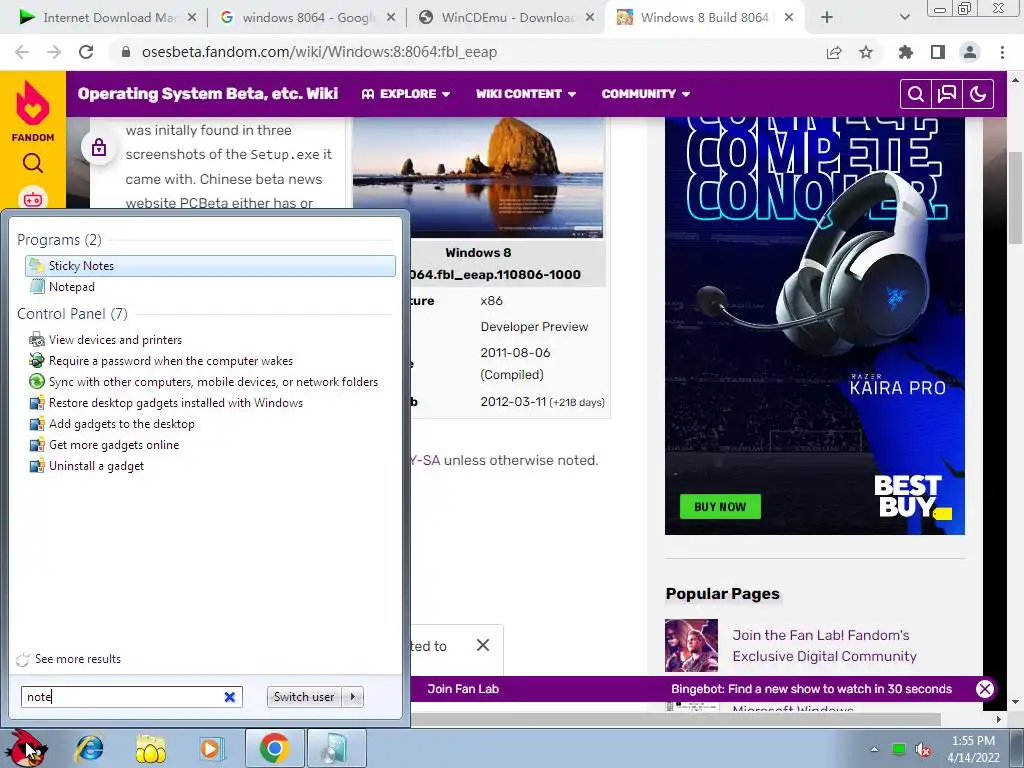Go forward in browser history
The height and width of the screenshot is (768, 1024).
(x=54, y=52)
